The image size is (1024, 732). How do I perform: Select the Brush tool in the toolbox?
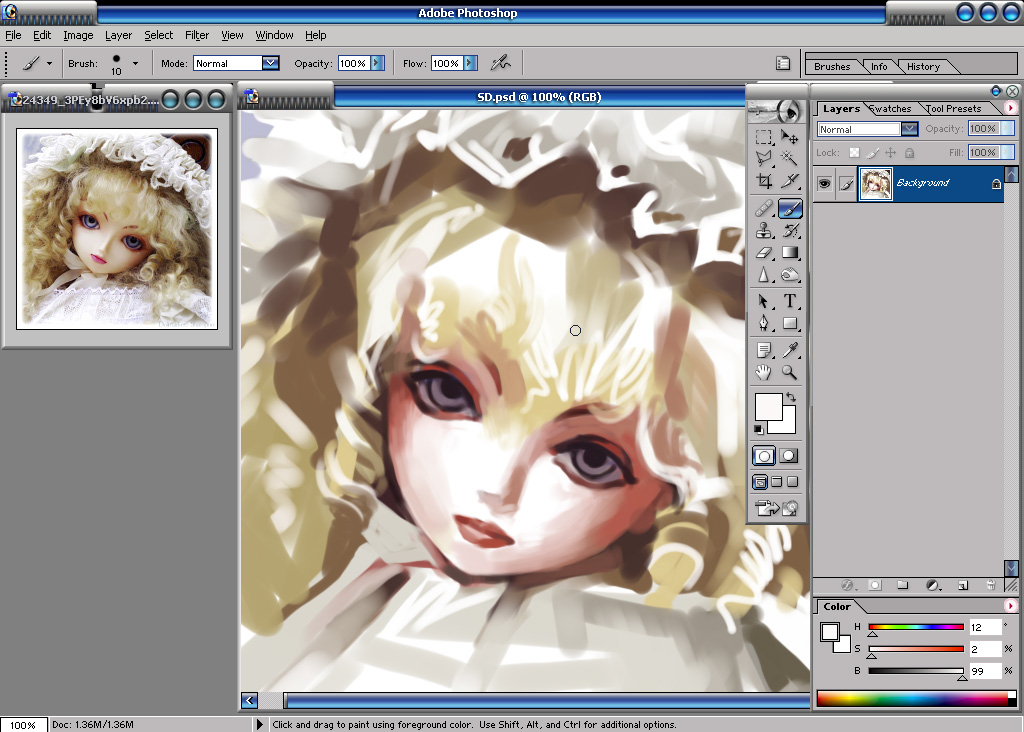click(x=790, y=208)
